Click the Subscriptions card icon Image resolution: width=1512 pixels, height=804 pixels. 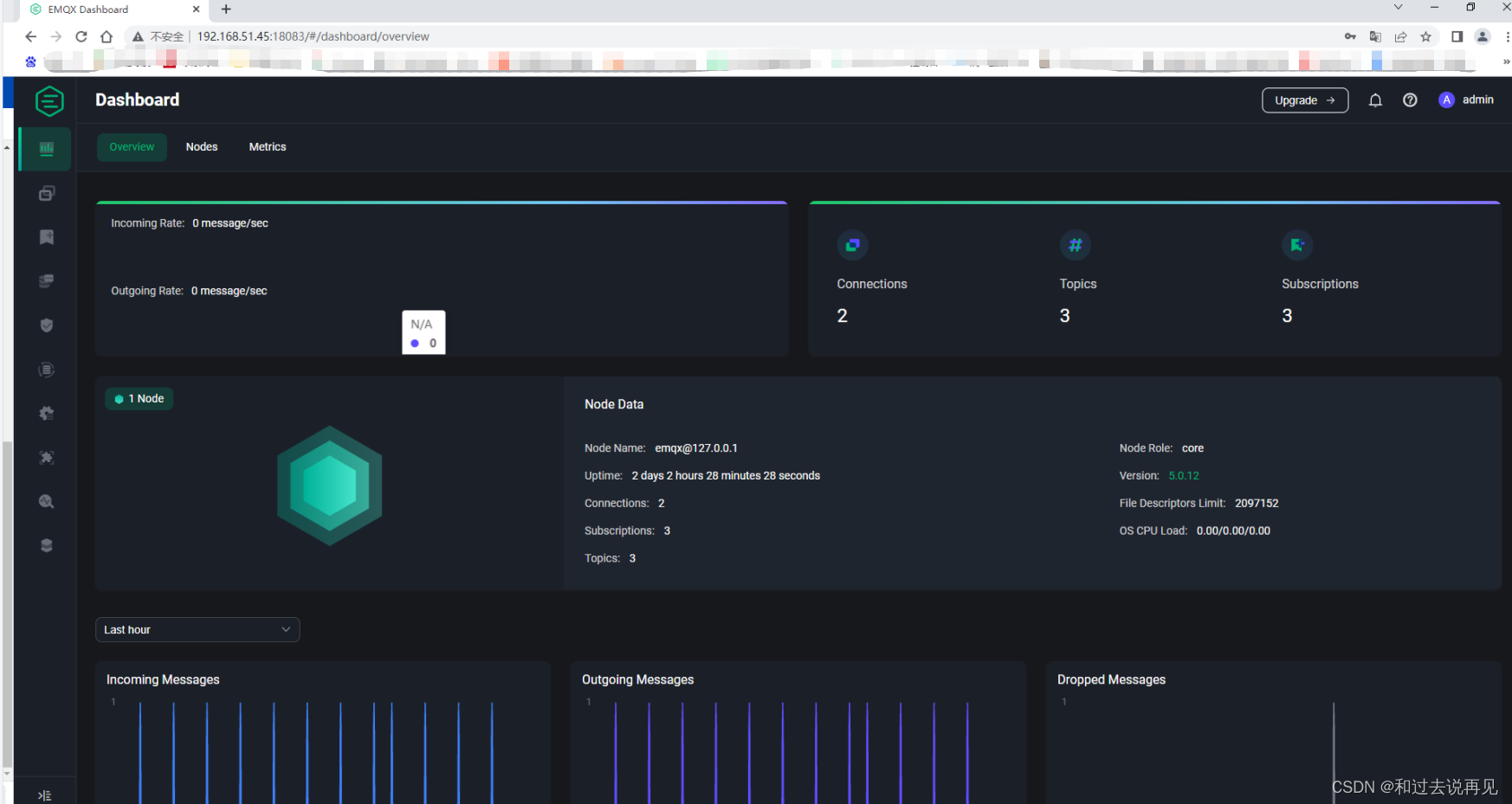coord(1297,245)
